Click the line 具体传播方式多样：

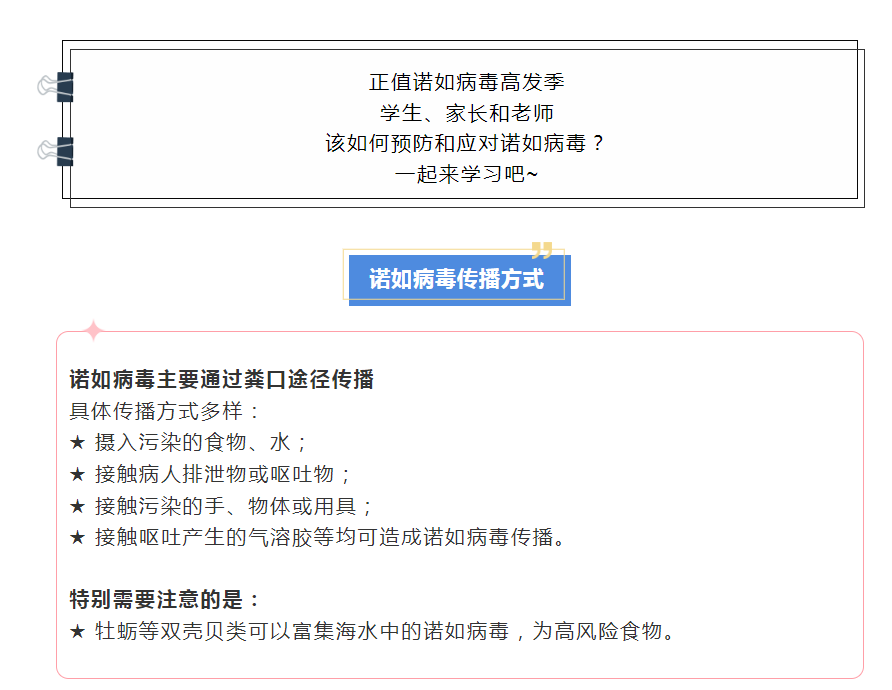tap(166, 411)
